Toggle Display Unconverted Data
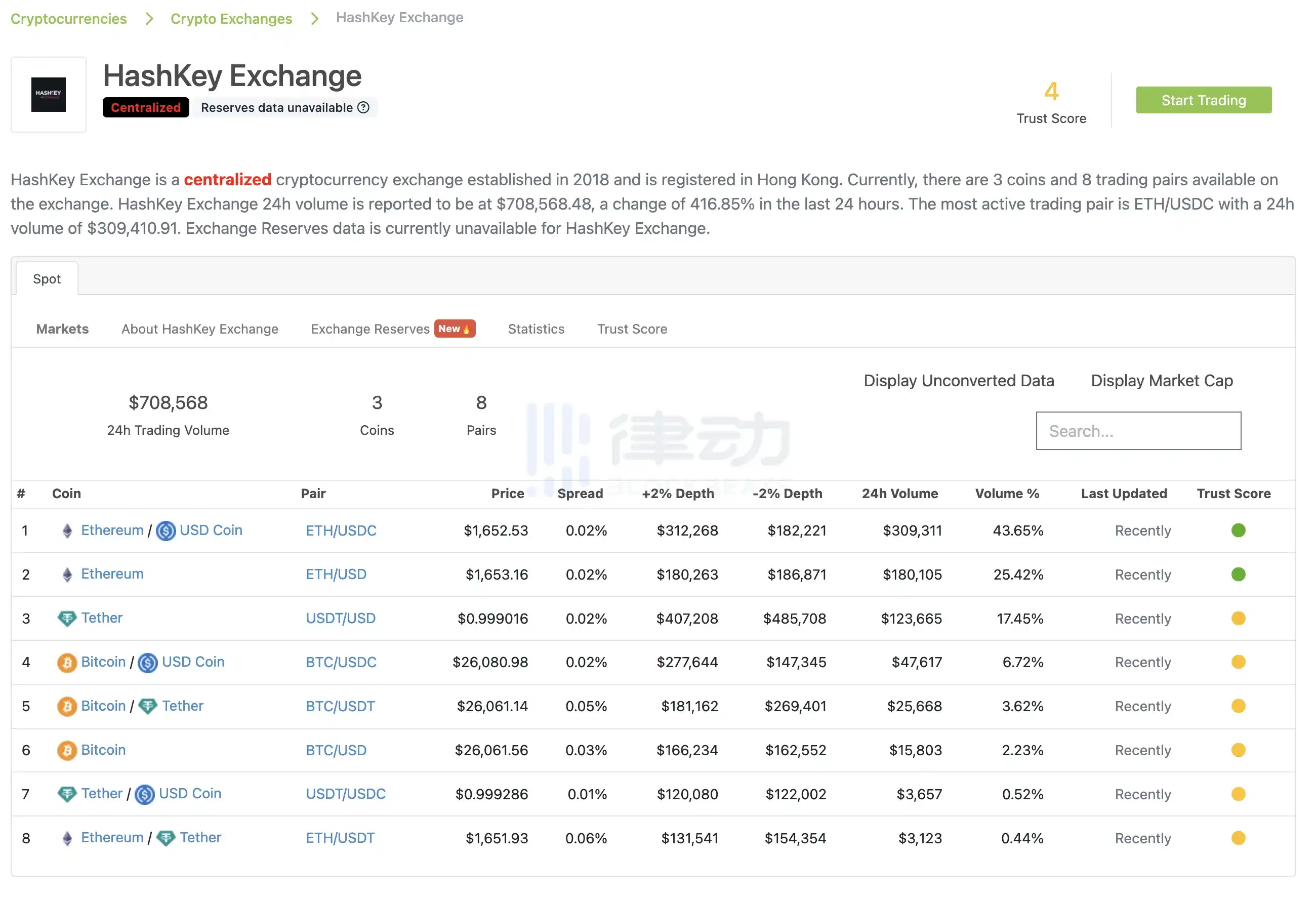This screenshot has height=900, width=1316. [959, 381]
